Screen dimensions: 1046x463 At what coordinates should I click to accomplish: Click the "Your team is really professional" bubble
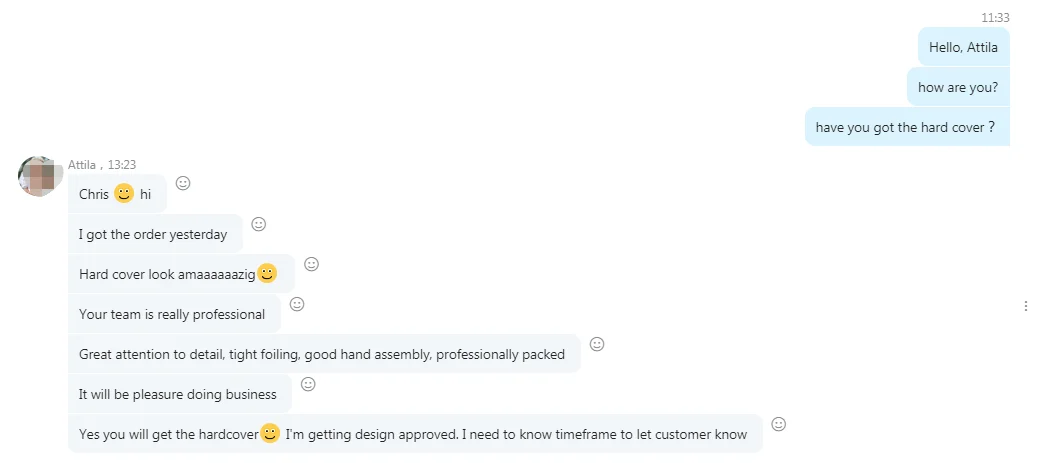[172, 314]
